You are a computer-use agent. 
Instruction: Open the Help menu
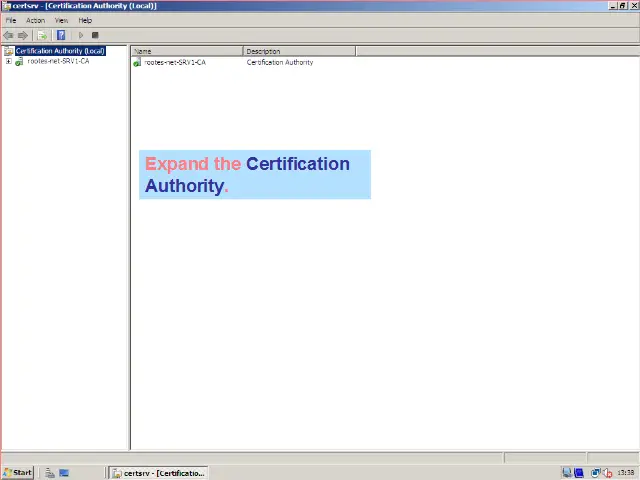[x=85, y=20]
